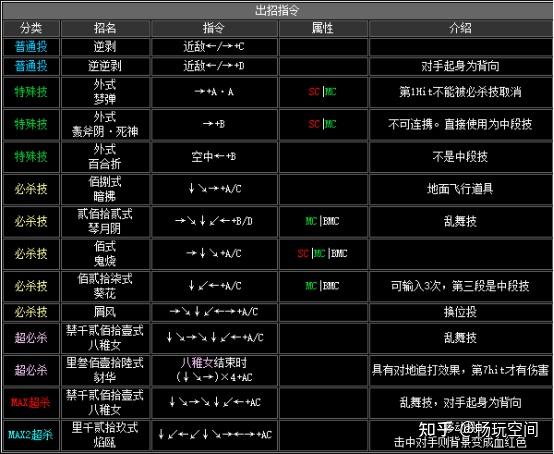Select the move name 外式 梦弹
The height and width of the screenshot is (454, 554).
105,92
